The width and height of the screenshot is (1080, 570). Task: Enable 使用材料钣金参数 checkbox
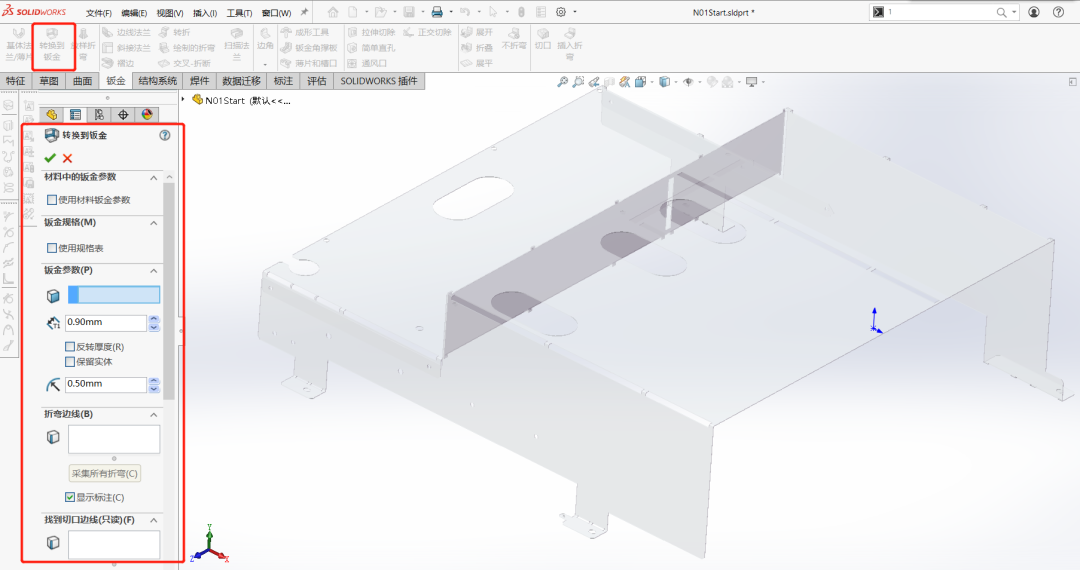[52, 200]
